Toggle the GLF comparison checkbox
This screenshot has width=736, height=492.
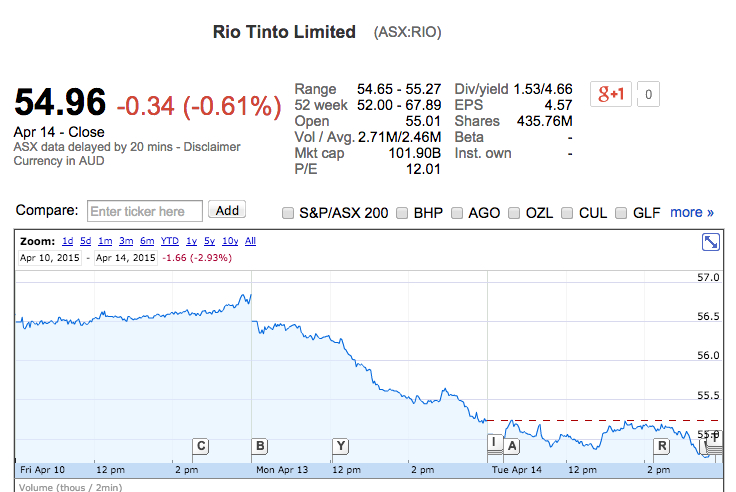(x=622, y=213)
